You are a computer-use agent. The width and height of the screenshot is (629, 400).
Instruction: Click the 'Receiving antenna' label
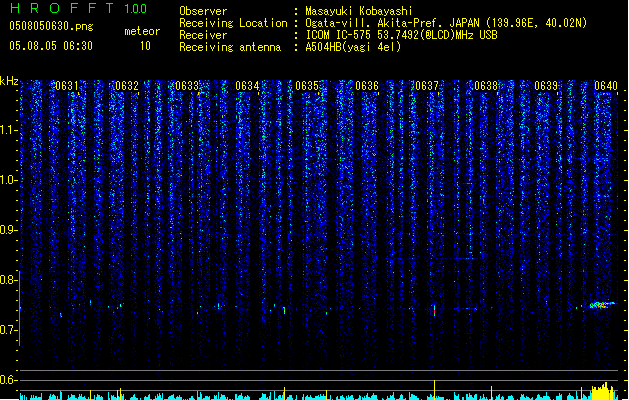(x=230, y=47)
